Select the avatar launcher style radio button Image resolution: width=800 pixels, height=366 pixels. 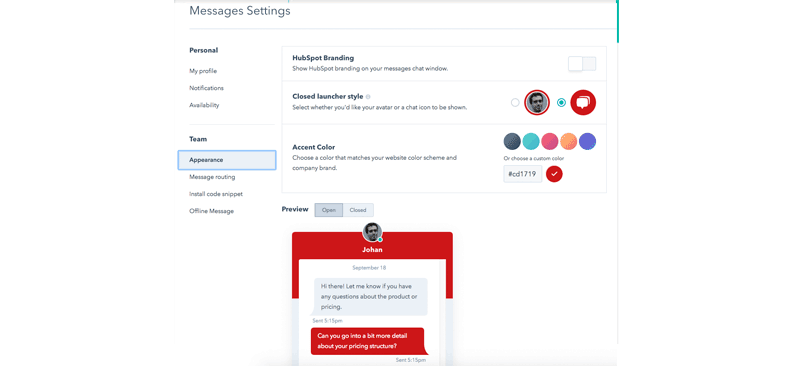pos(515,103)
